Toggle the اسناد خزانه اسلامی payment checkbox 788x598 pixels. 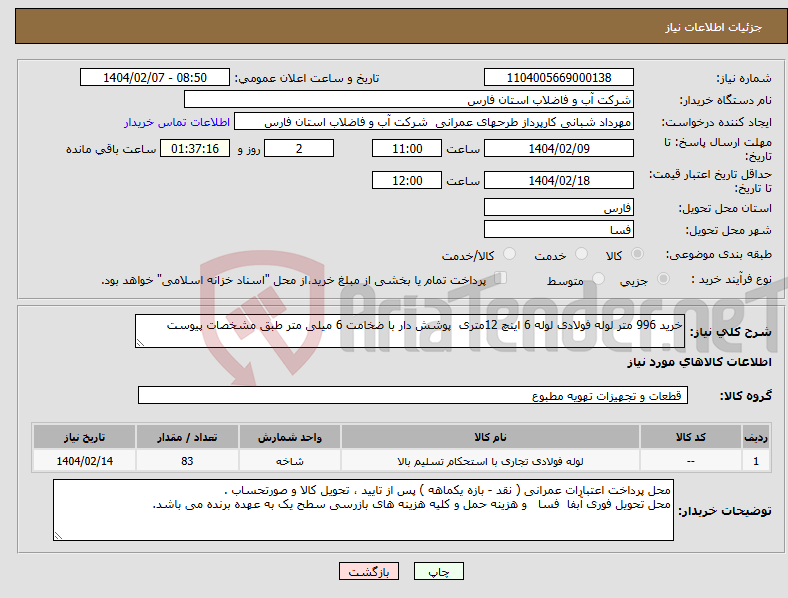501,278
